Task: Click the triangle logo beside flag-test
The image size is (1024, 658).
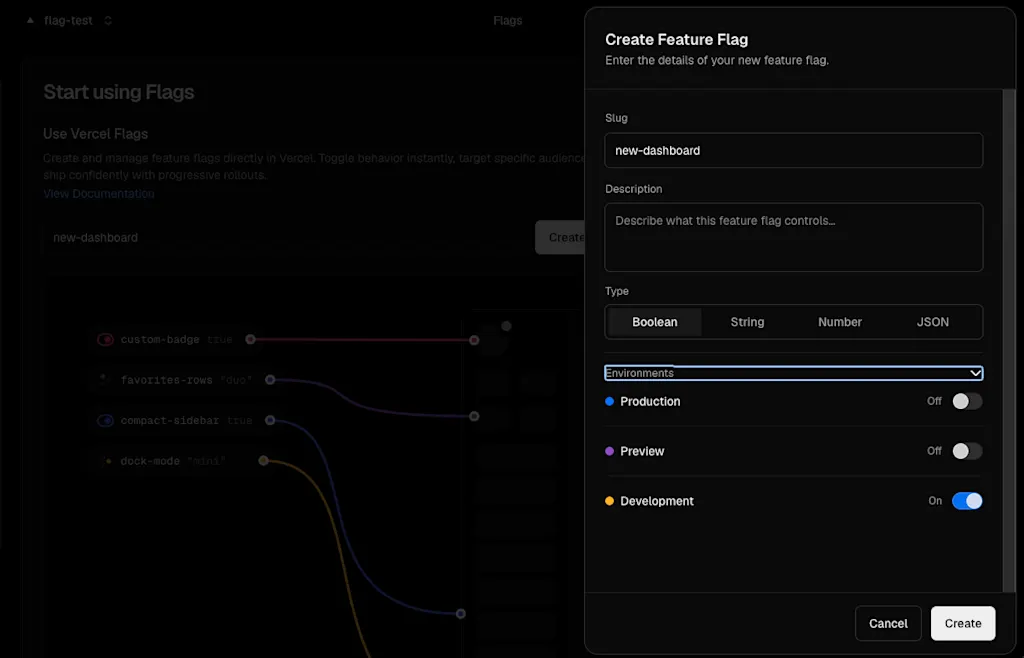Action: pos(30,21)
